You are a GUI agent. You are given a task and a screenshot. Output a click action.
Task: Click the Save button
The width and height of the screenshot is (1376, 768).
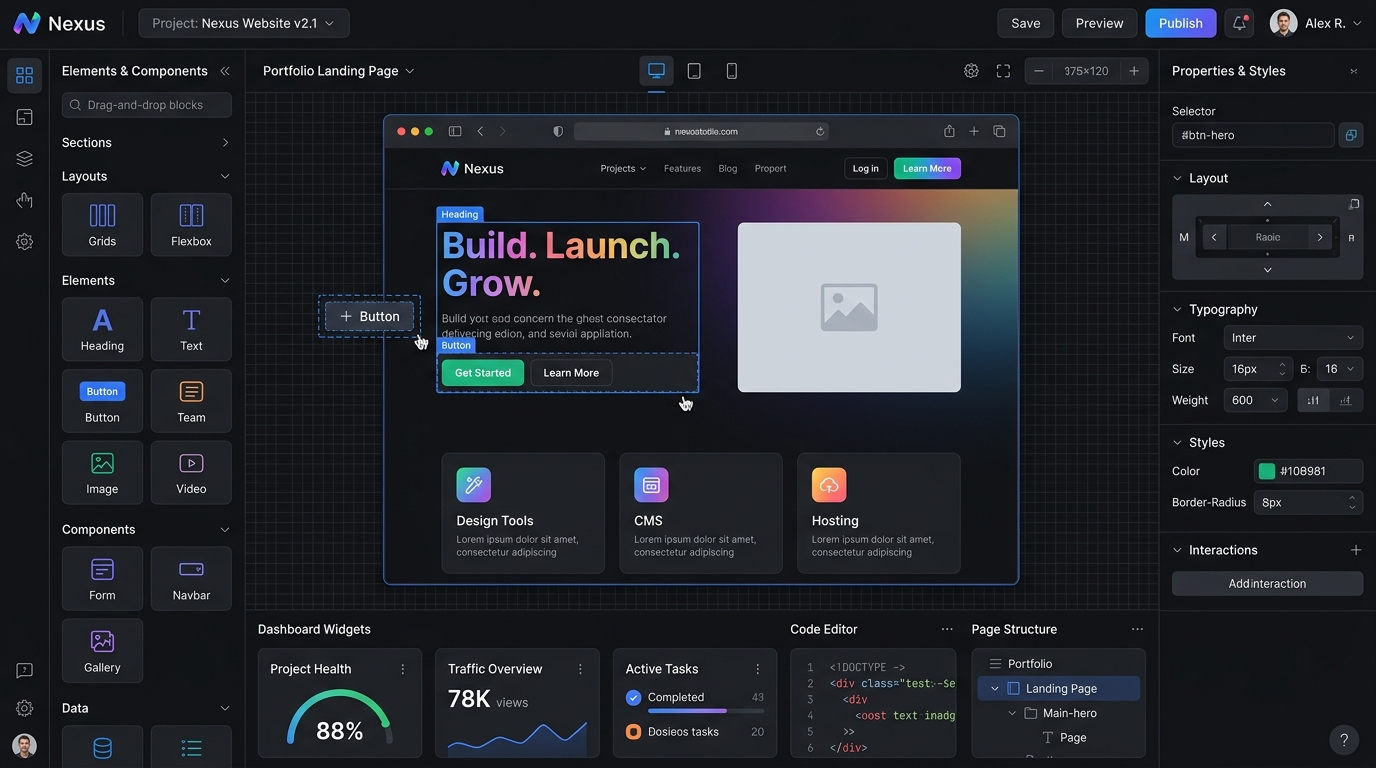(x=1026, y=23)
